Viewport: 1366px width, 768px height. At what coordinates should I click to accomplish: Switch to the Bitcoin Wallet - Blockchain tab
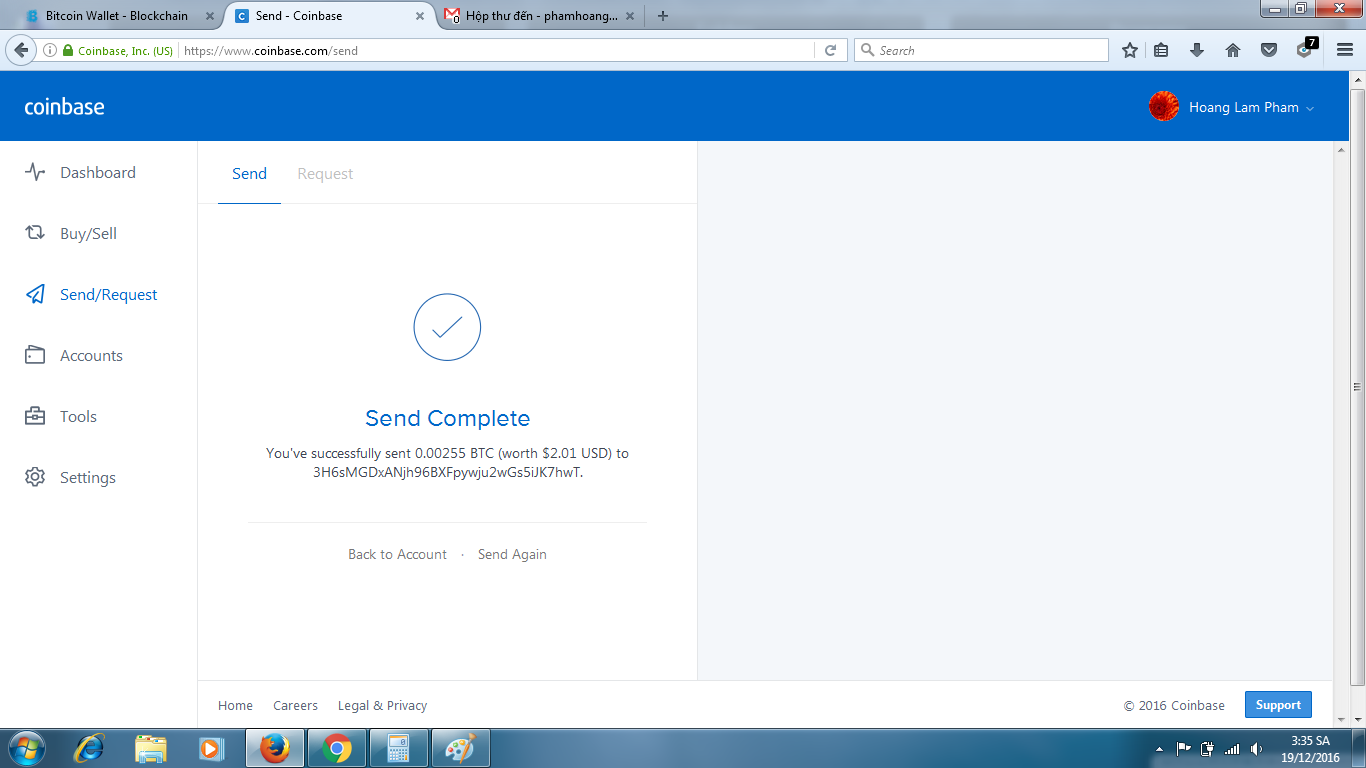tap(118, 16)
